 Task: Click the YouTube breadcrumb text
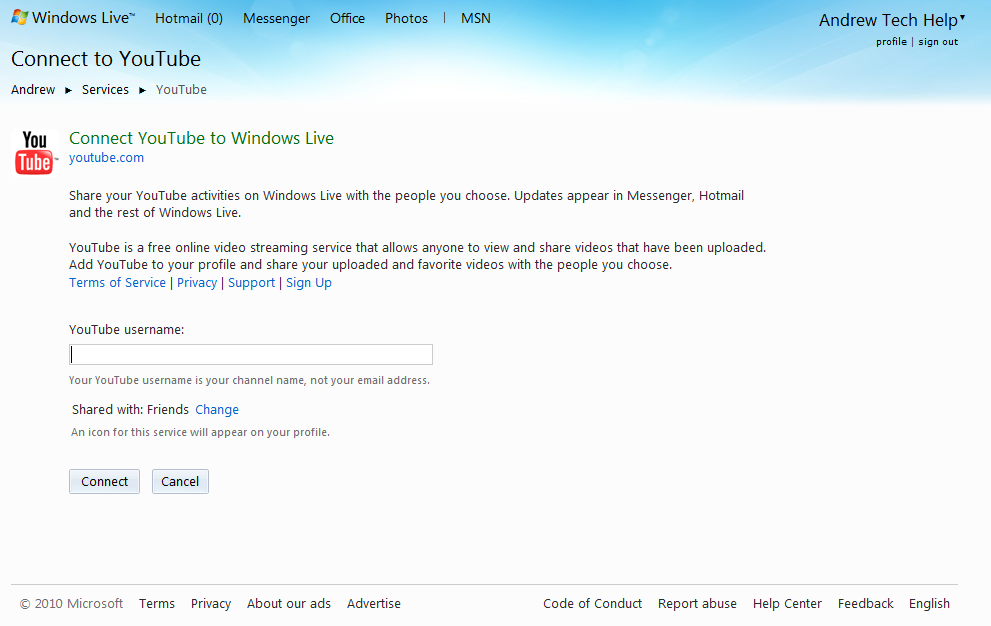click(x=181, y=90)
